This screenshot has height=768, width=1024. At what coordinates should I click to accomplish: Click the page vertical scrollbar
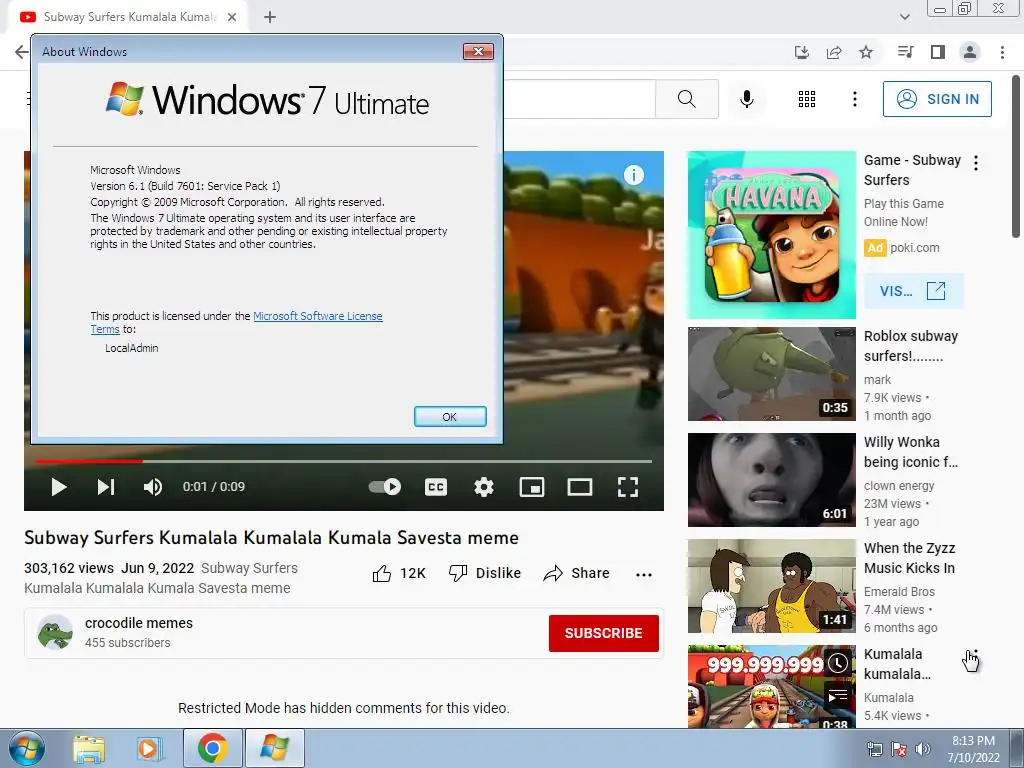(1016, 157)
